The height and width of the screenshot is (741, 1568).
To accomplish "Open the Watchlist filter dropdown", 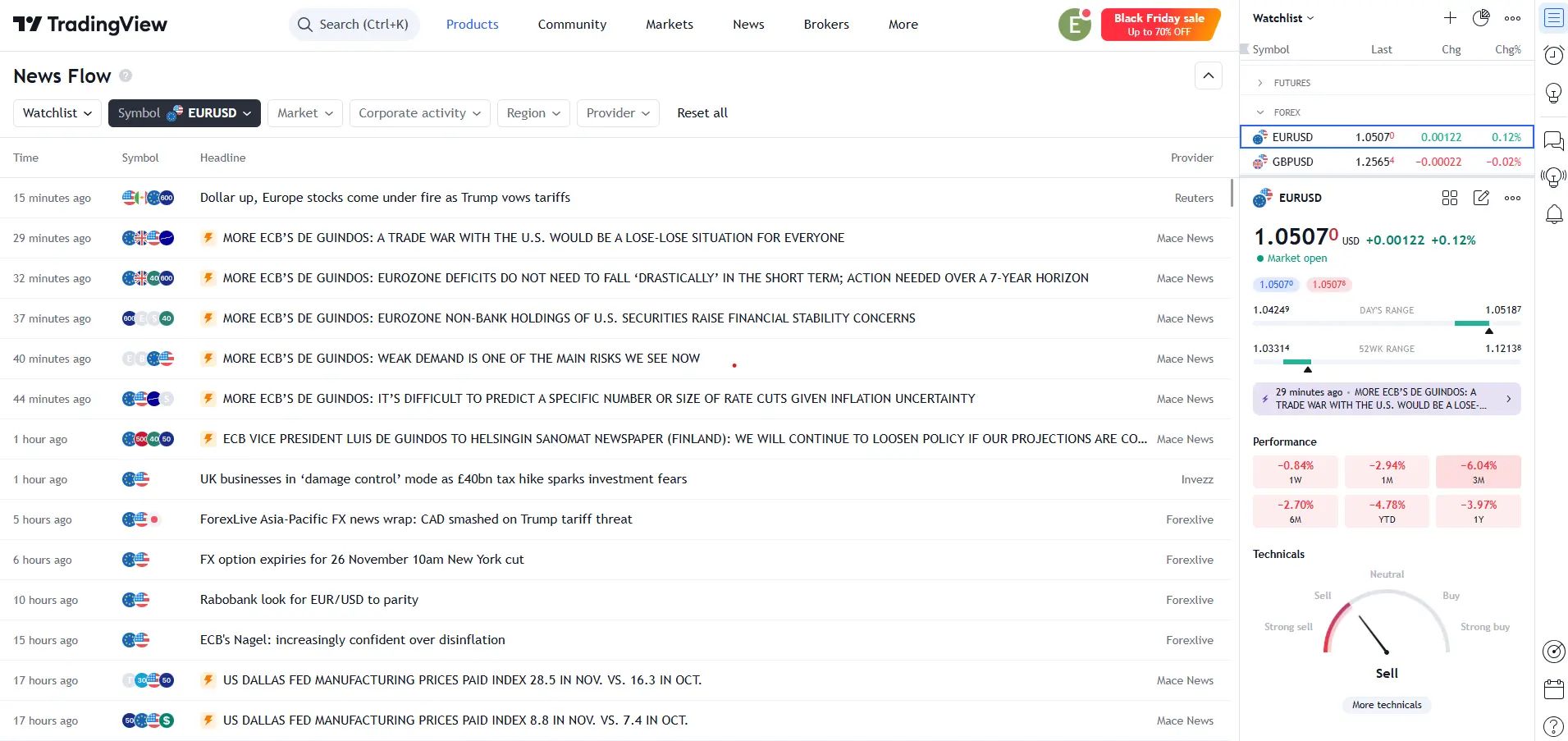I will pos(57,113).
